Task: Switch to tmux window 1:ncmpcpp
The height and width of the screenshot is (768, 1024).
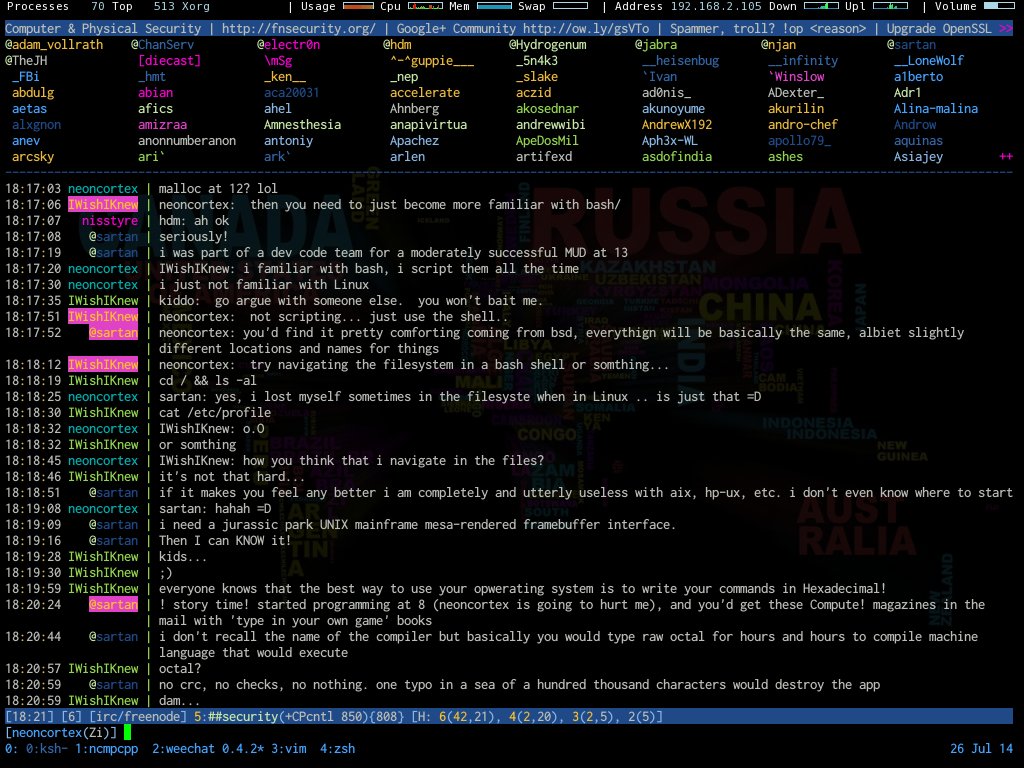Action: point(106,749)
